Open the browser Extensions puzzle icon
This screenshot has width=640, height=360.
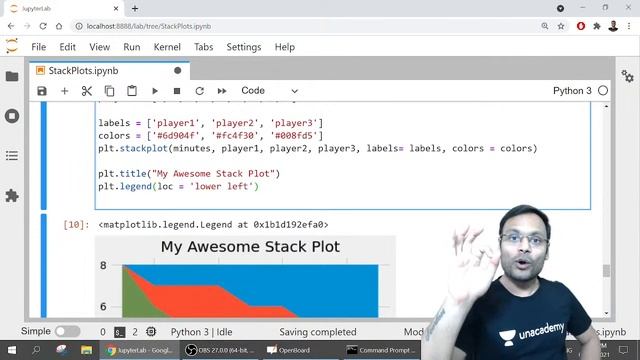(x=597, y=26)
